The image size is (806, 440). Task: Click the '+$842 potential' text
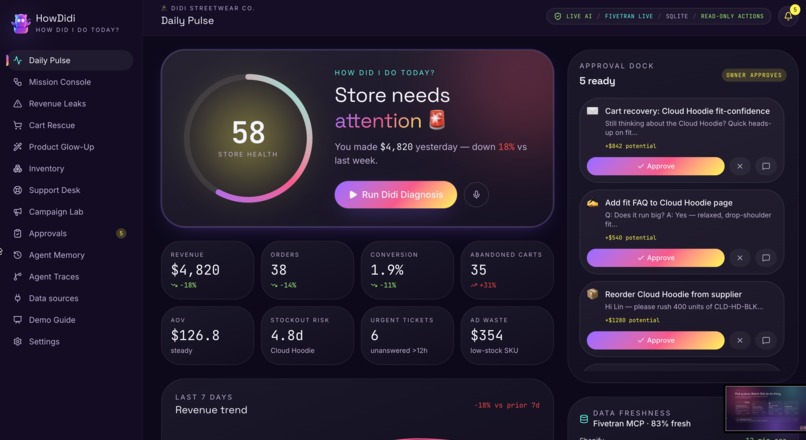(630, 146)
